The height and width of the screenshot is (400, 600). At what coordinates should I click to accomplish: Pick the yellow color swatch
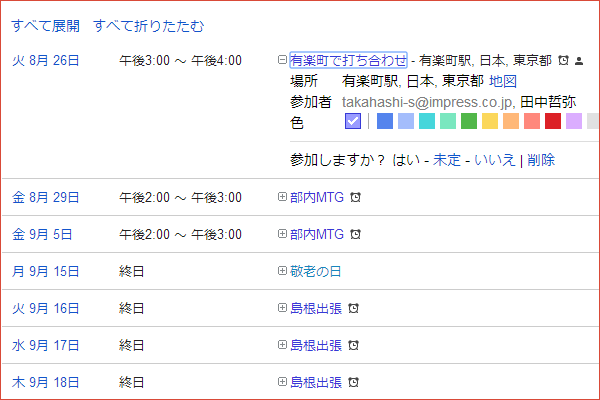coord(490,121)
